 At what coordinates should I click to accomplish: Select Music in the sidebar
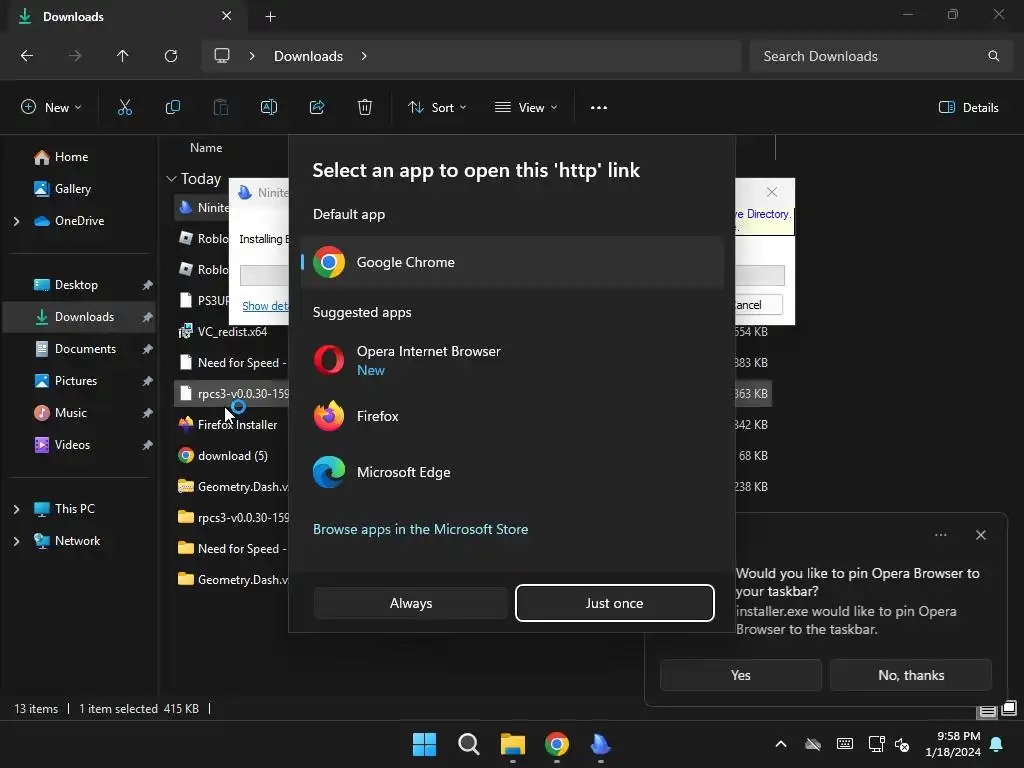[71, 413]
